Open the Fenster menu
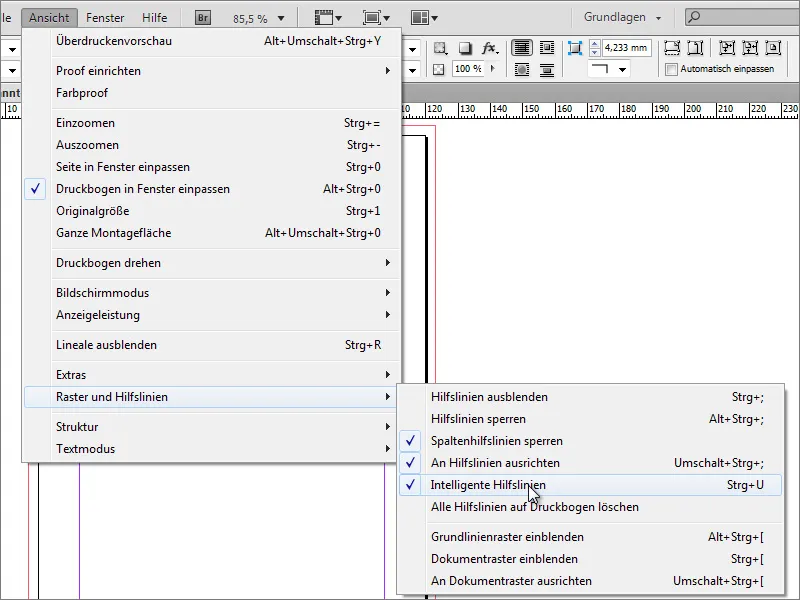 [105, 17]
